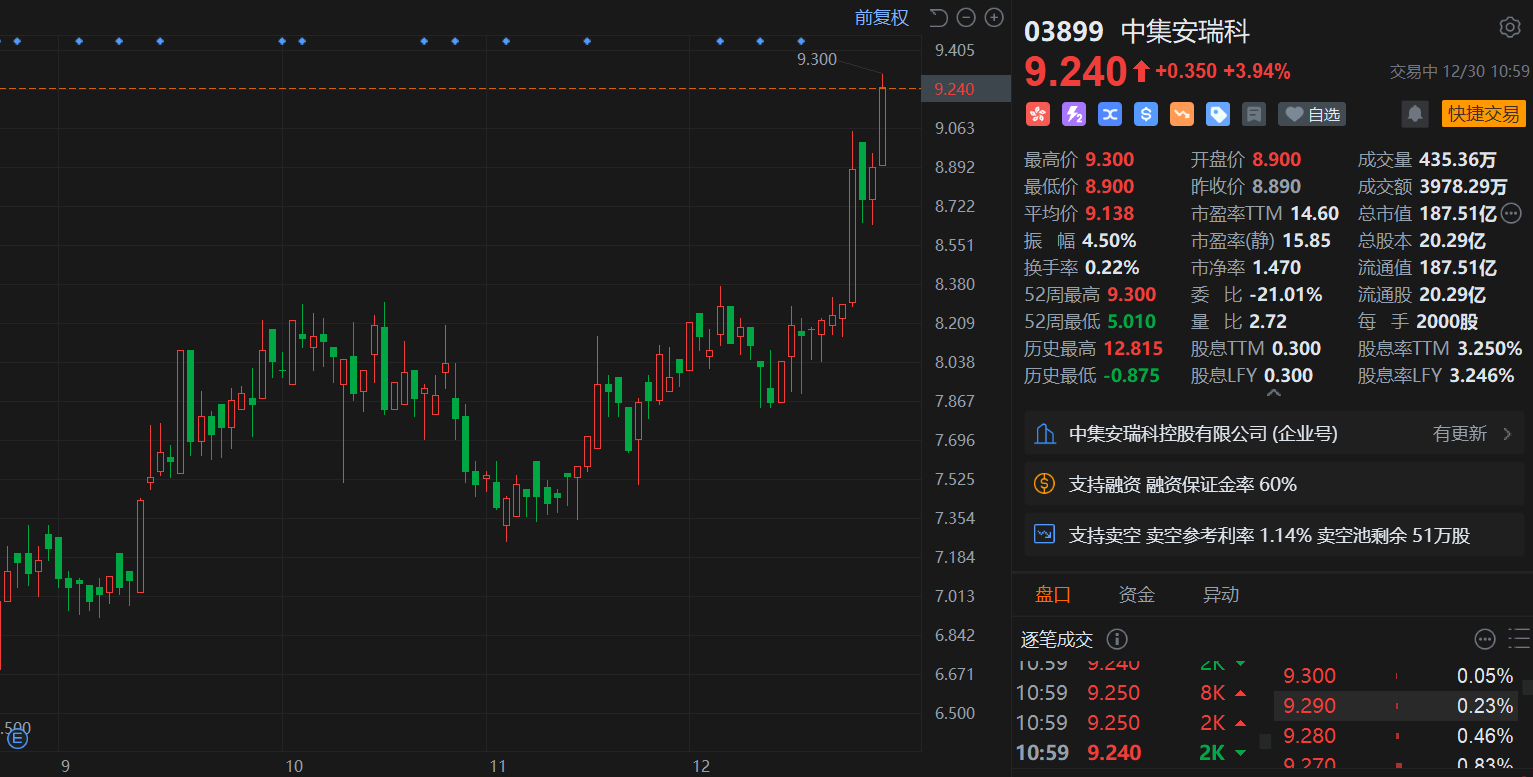Click the last blue diamond event marker above the chart
This screenshot has width=1533, height=777.
click(801, 41)
